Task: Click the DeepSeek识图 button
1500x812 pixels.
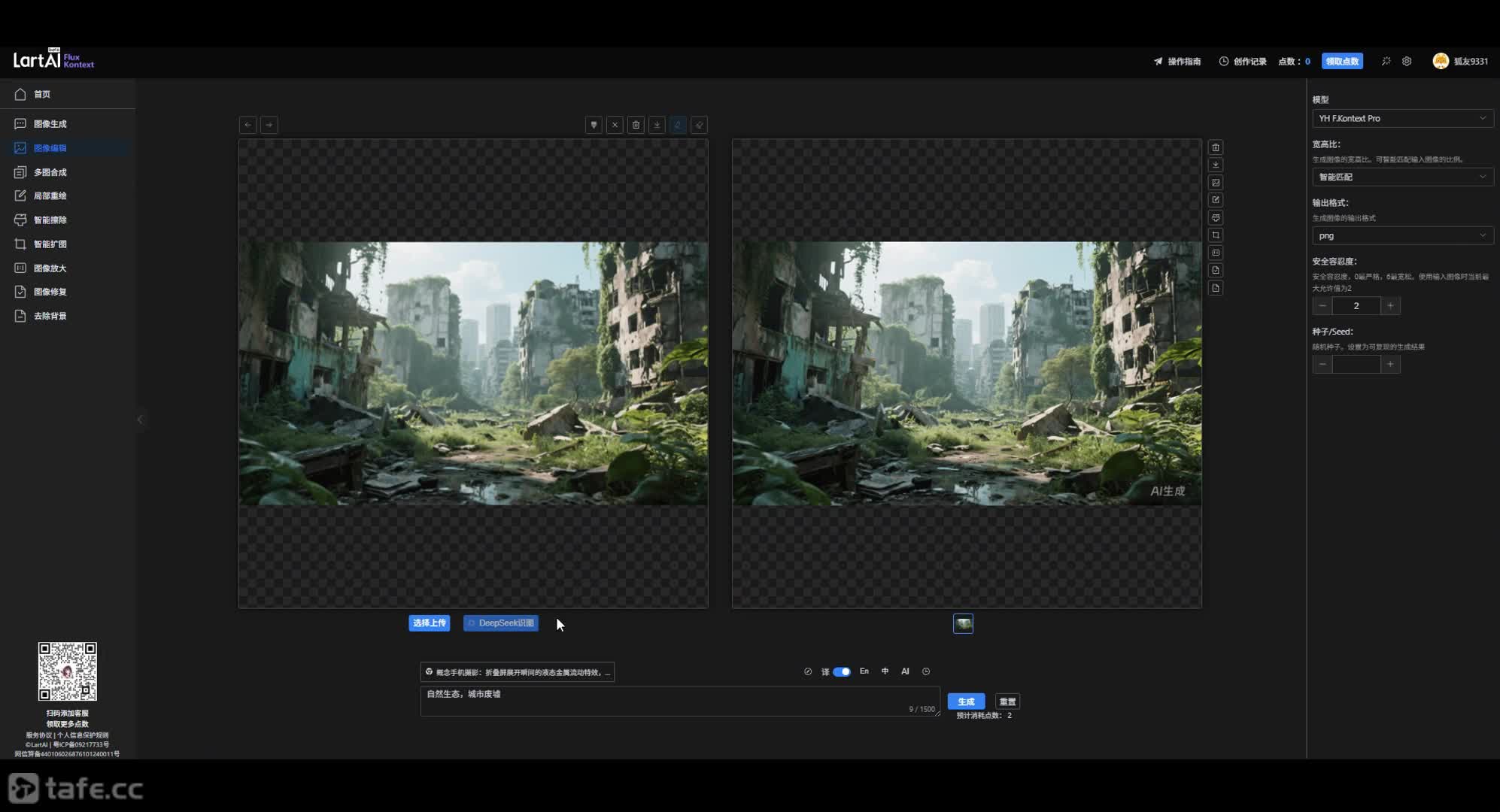Action: (x=501, y=623)
